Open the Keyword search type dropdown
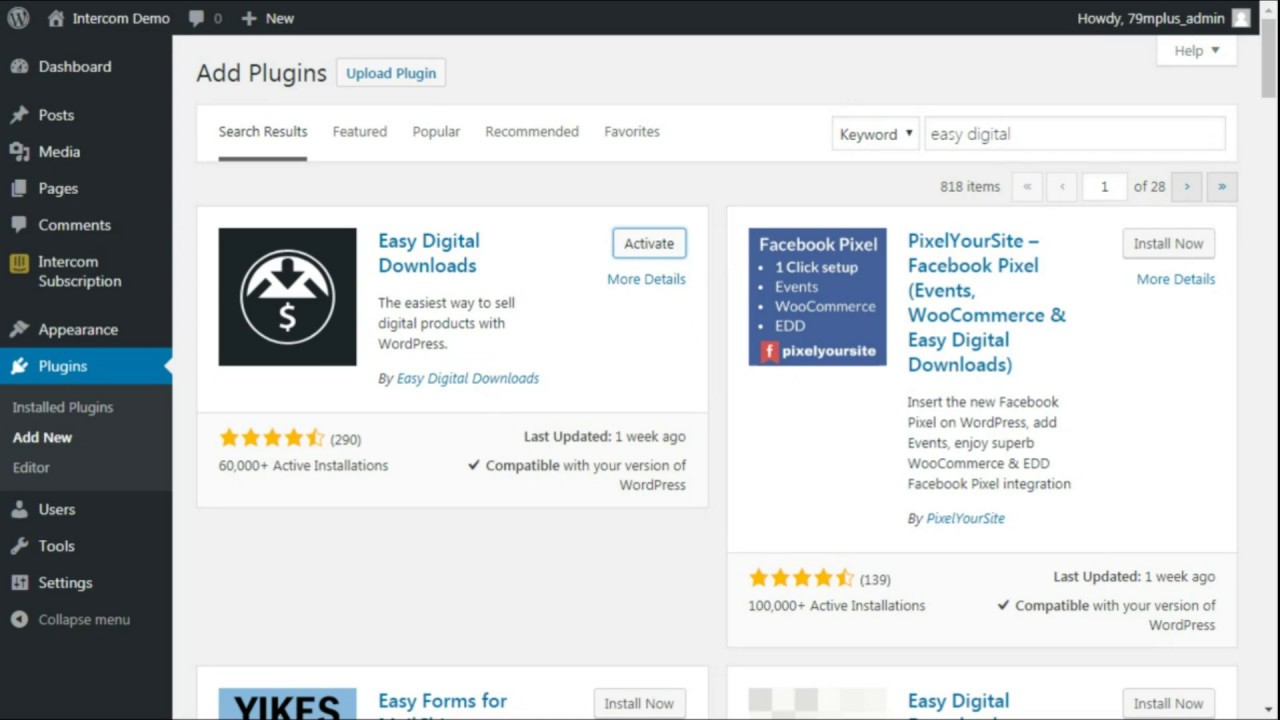The height and width of the screenshot is (720, 1280). coord(875,134)
